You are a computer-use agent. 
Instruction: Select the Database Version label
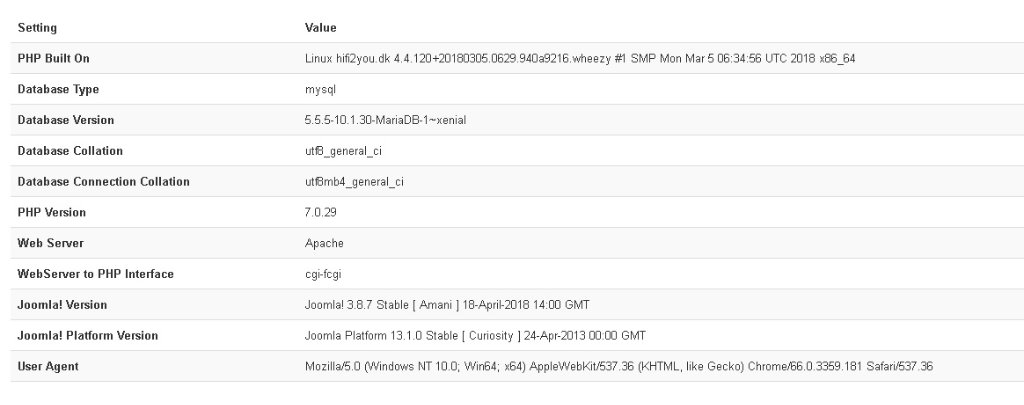(x=66, y=120)
